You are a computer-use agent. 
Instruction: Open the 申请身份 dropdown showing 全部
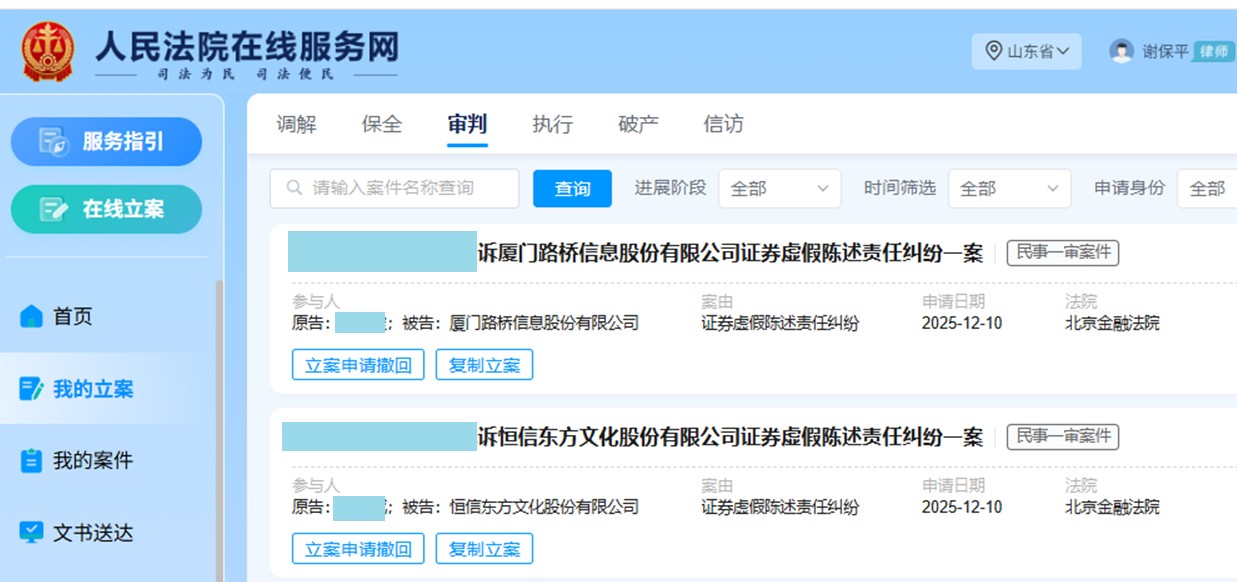pyautogui.click(x=1207, y=188)
